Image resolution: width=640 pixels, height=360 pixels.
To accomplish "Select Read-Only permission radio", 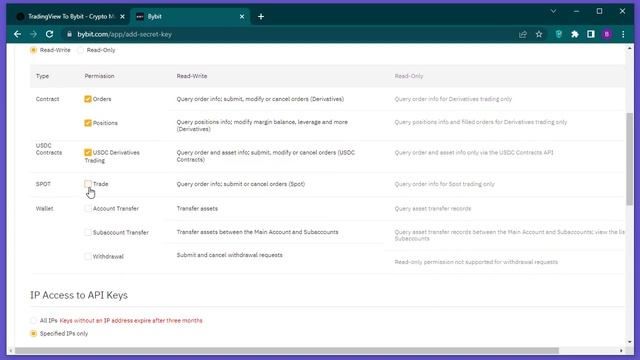I will (81, 50).
